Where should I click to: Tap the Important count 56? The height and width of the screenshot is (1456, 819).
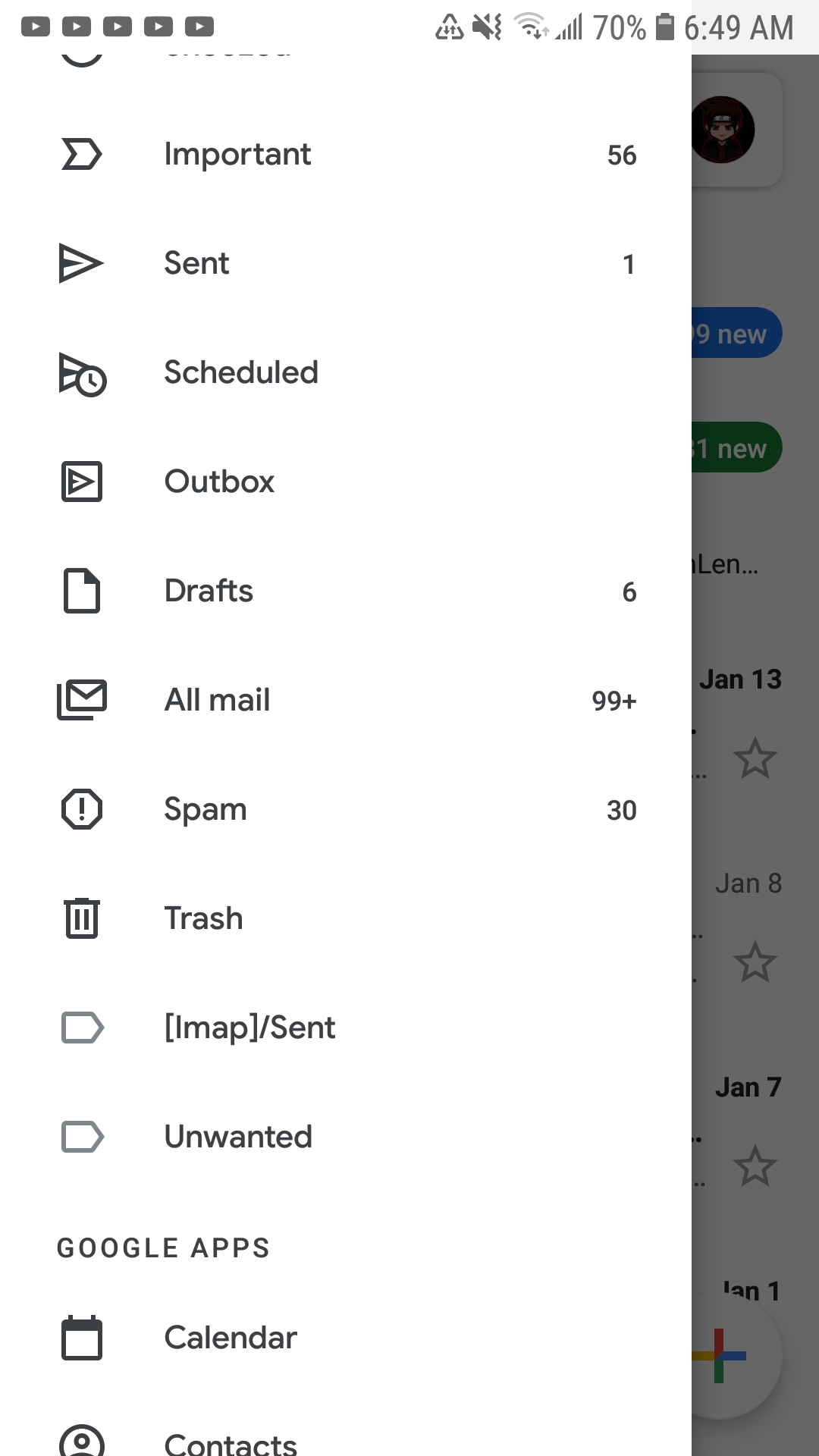pos(622,155)
